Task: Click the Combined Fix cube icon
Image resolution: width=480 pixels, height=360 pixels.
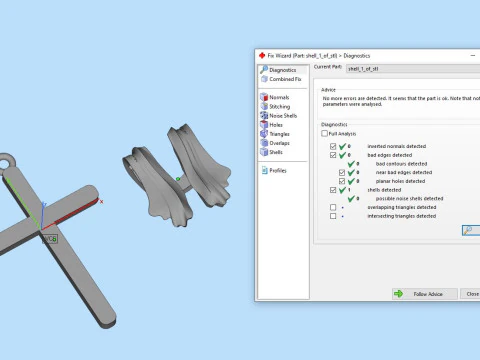Action: point(264,79)
